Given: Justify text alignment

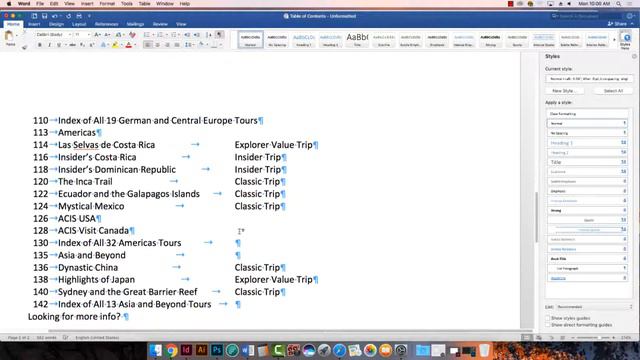Looking at the screenshot, I should tap(177, 45).
